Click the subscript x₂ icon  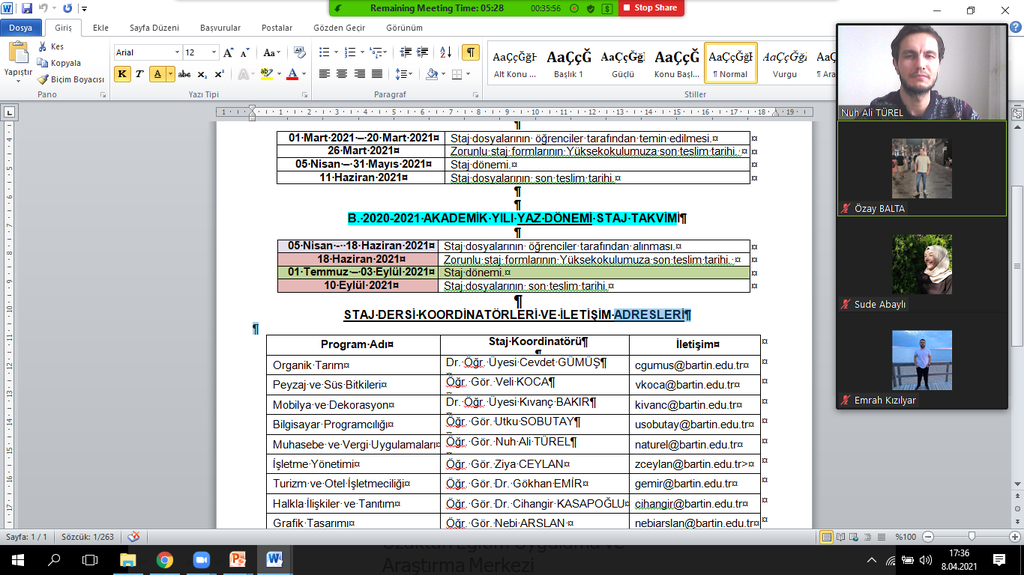point(201,74)
